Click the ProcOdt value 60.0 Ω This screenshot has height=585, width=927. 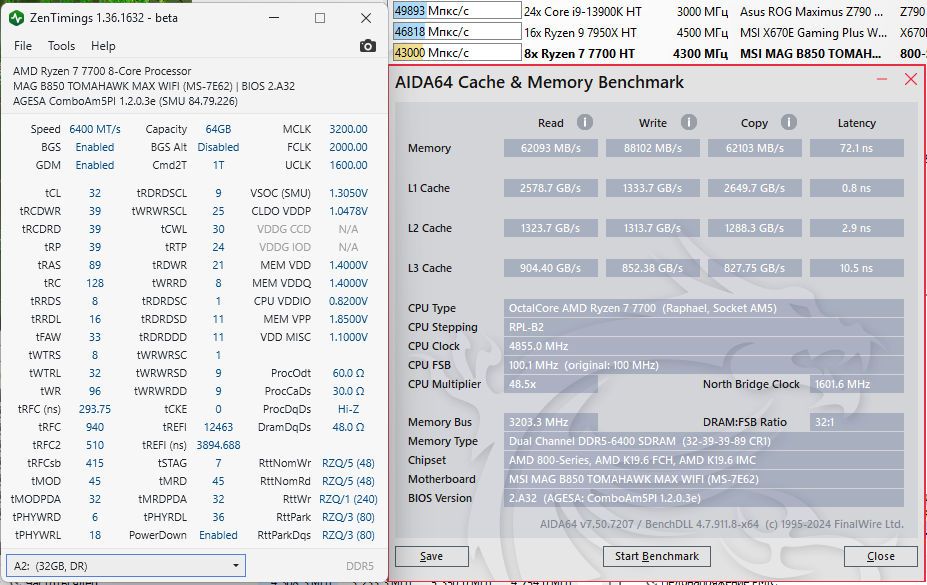click(x=348, y=373)
